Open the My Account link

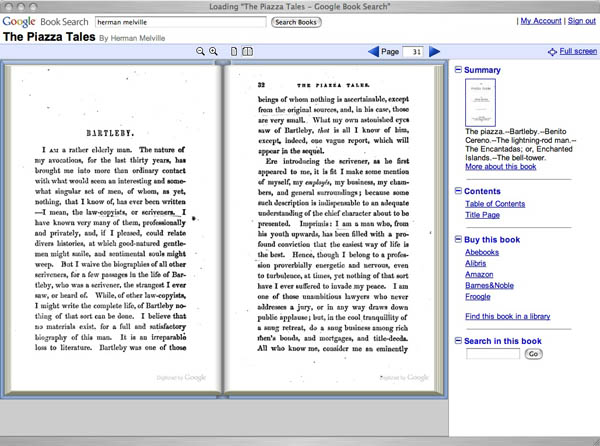[541, 21]
